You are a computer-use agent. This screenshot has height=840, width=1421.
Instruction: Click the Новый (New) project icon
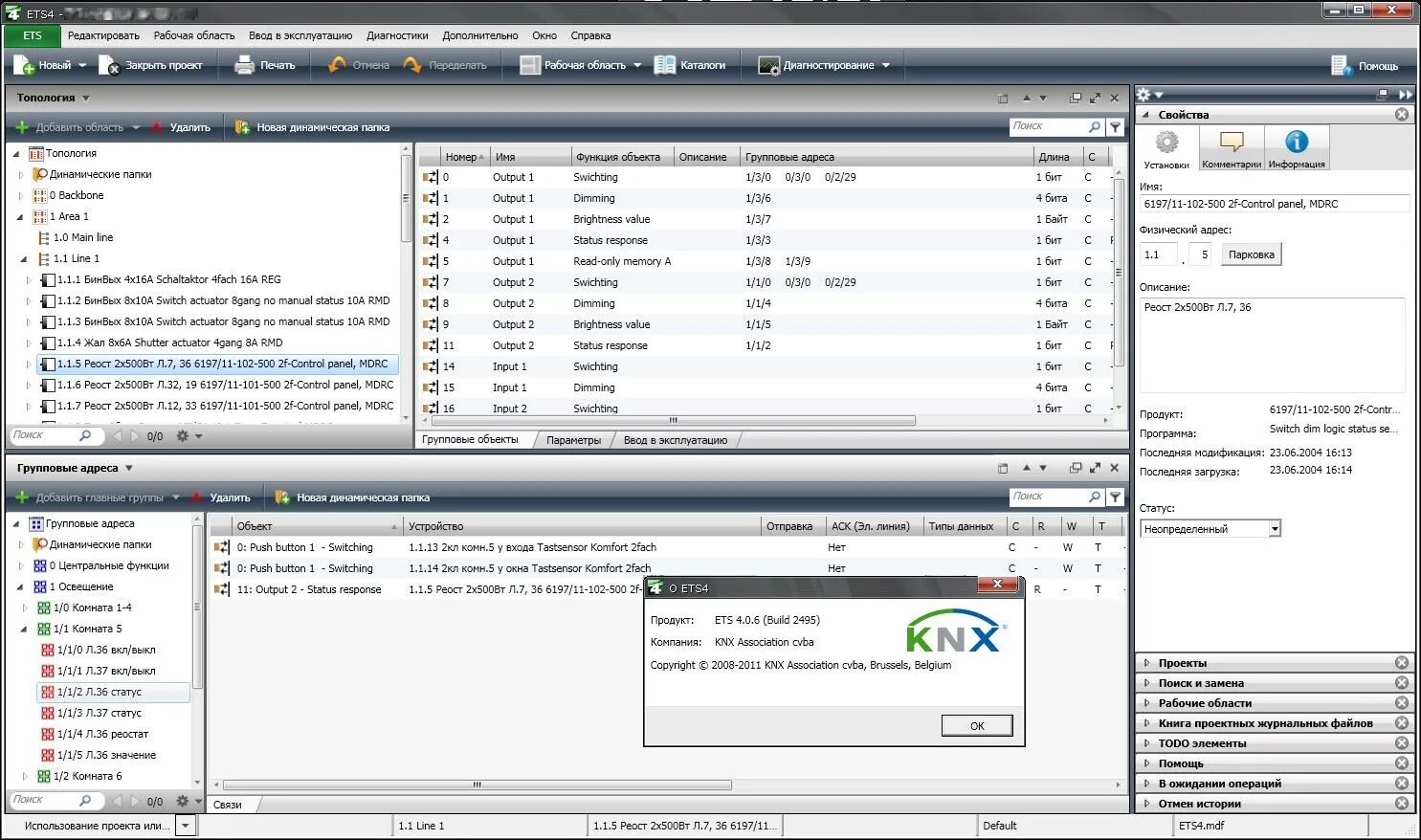23,65
